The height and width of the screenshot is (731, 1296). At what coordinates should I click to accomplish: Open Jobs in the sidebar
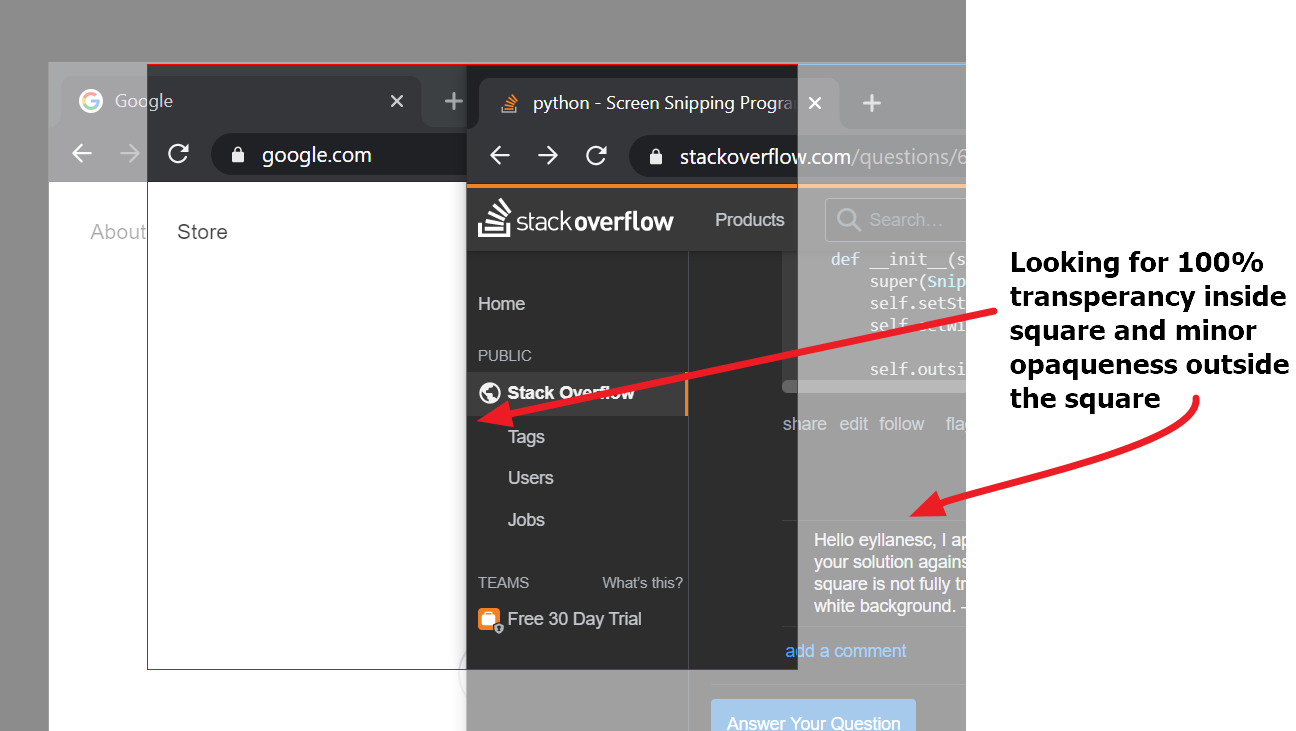(x=526, y=520)
